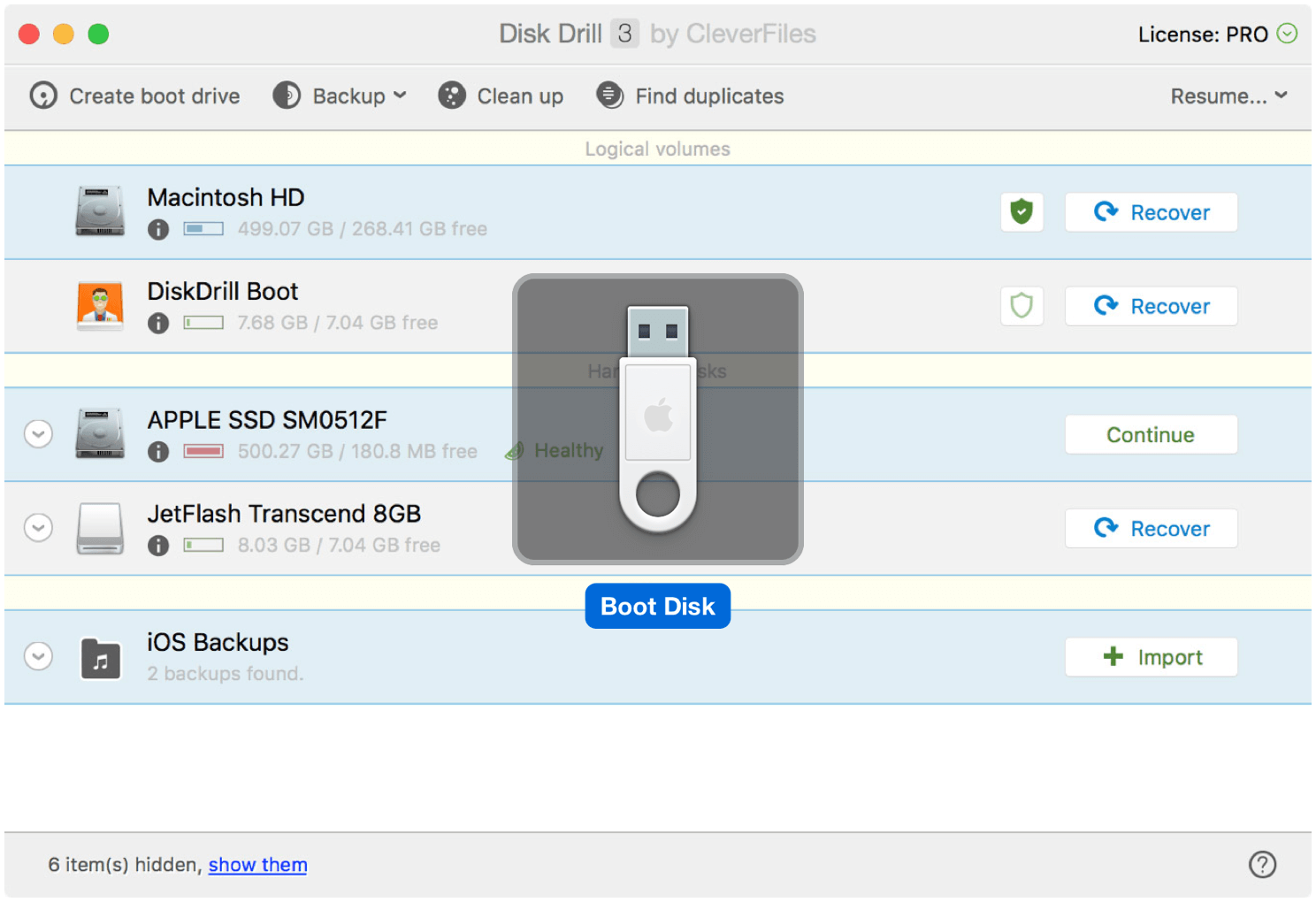Click the Find duplicates label

(709, 96)
